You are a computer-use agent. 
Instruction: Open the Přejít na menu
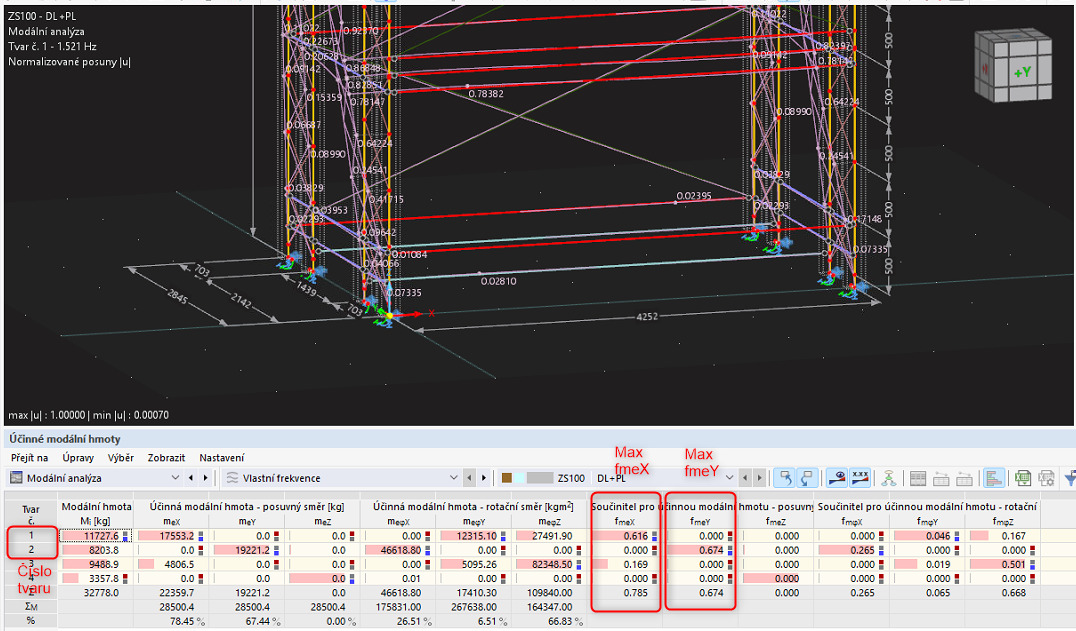click(x=29, y=457)
